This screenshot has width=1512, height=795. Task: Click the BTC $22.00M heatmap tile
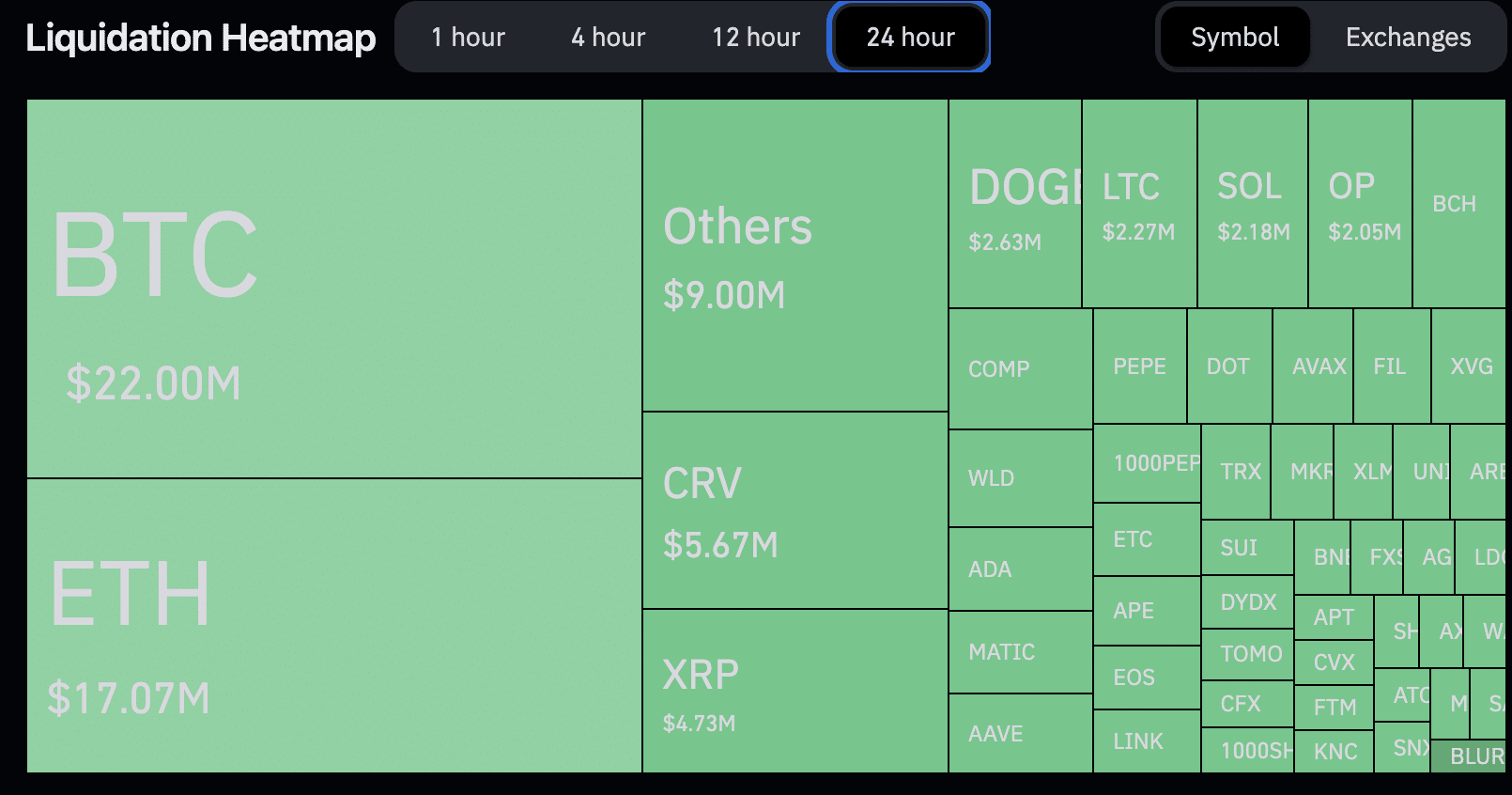pyautogui.click(x=334, y=288)
